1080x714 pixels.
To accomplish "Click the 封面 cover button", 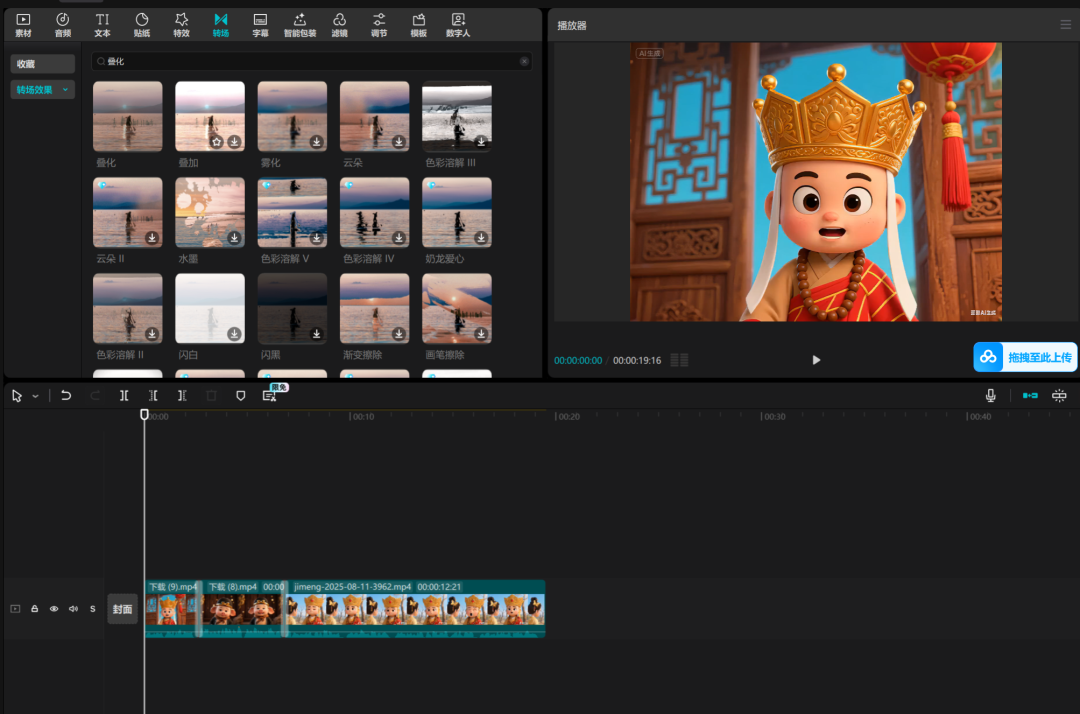I will click(123, 609).
